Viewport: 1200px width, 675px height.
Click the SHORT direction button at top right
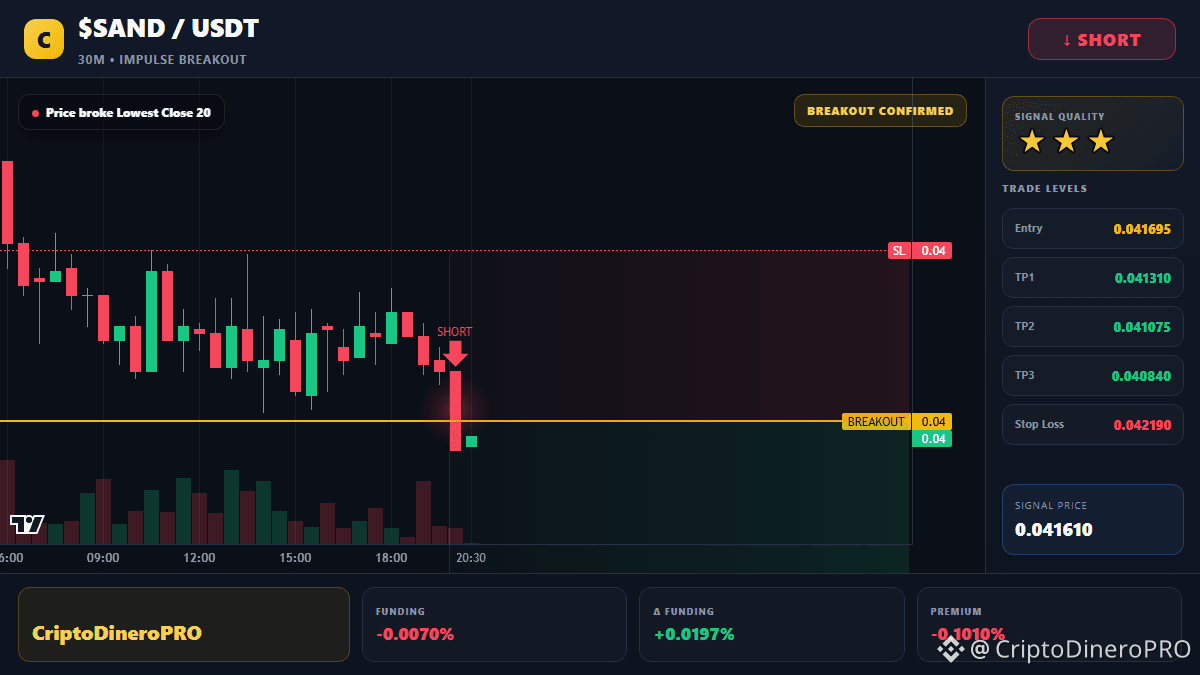tap(1102, 39)
